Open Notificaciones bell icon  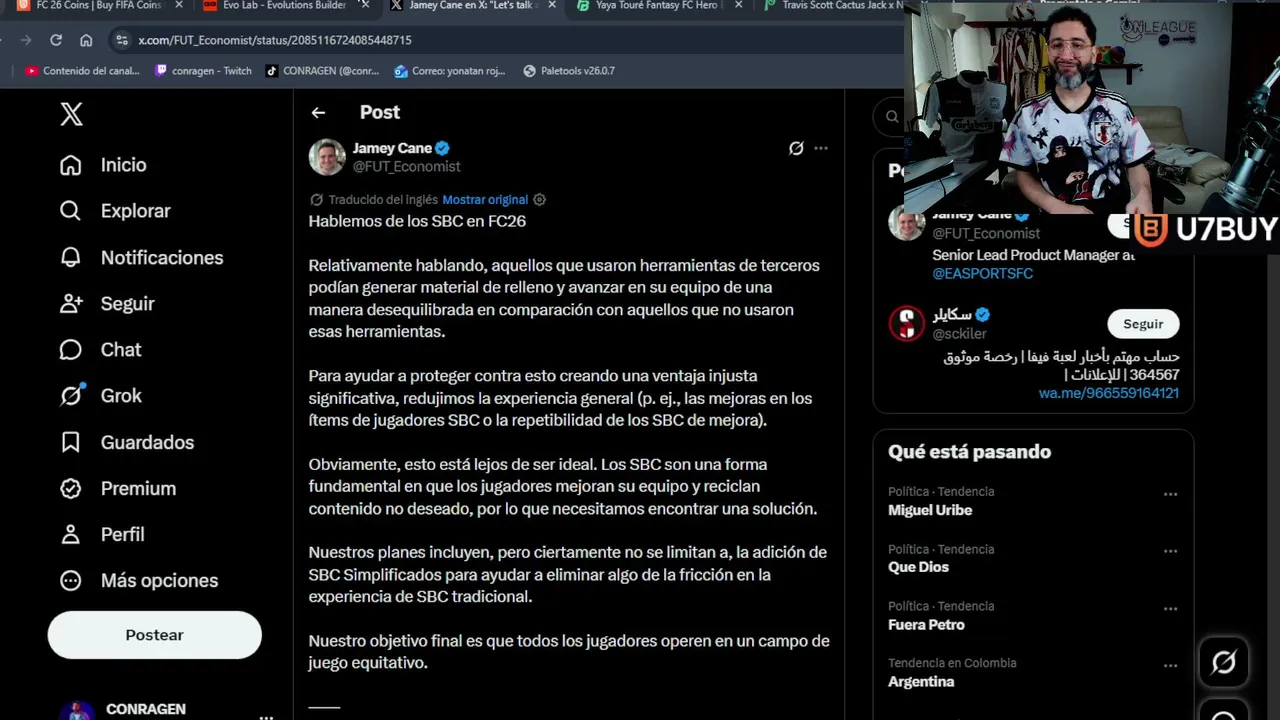pyautogui.click(x=70, y=258)
